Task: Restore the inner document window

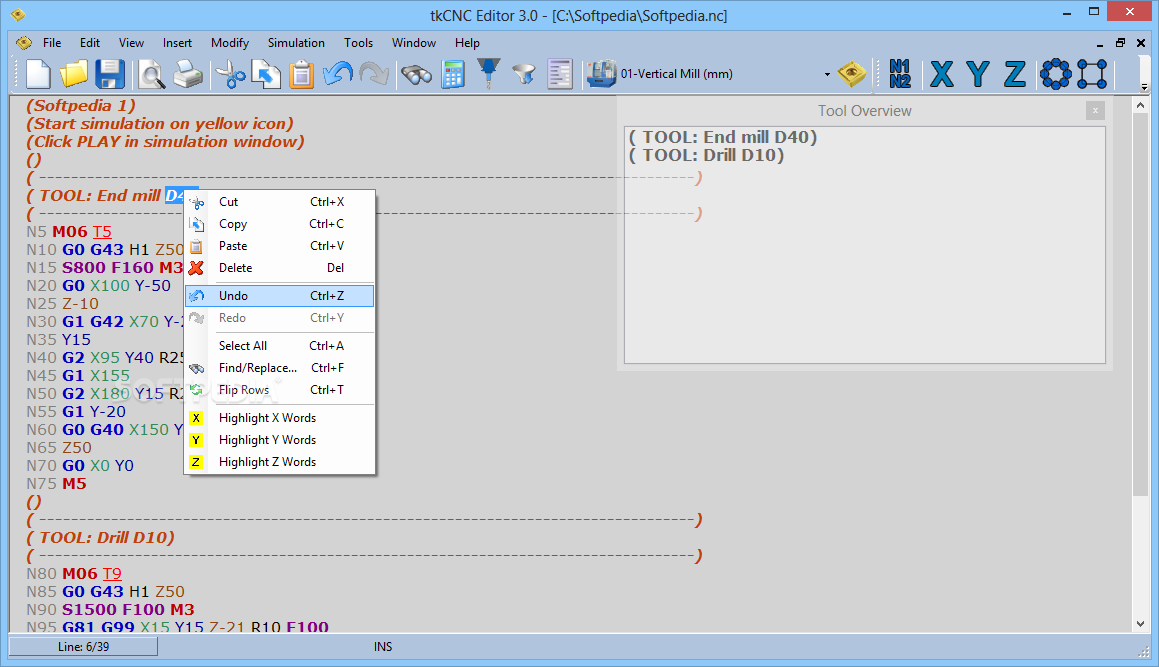Action: 1121,43
